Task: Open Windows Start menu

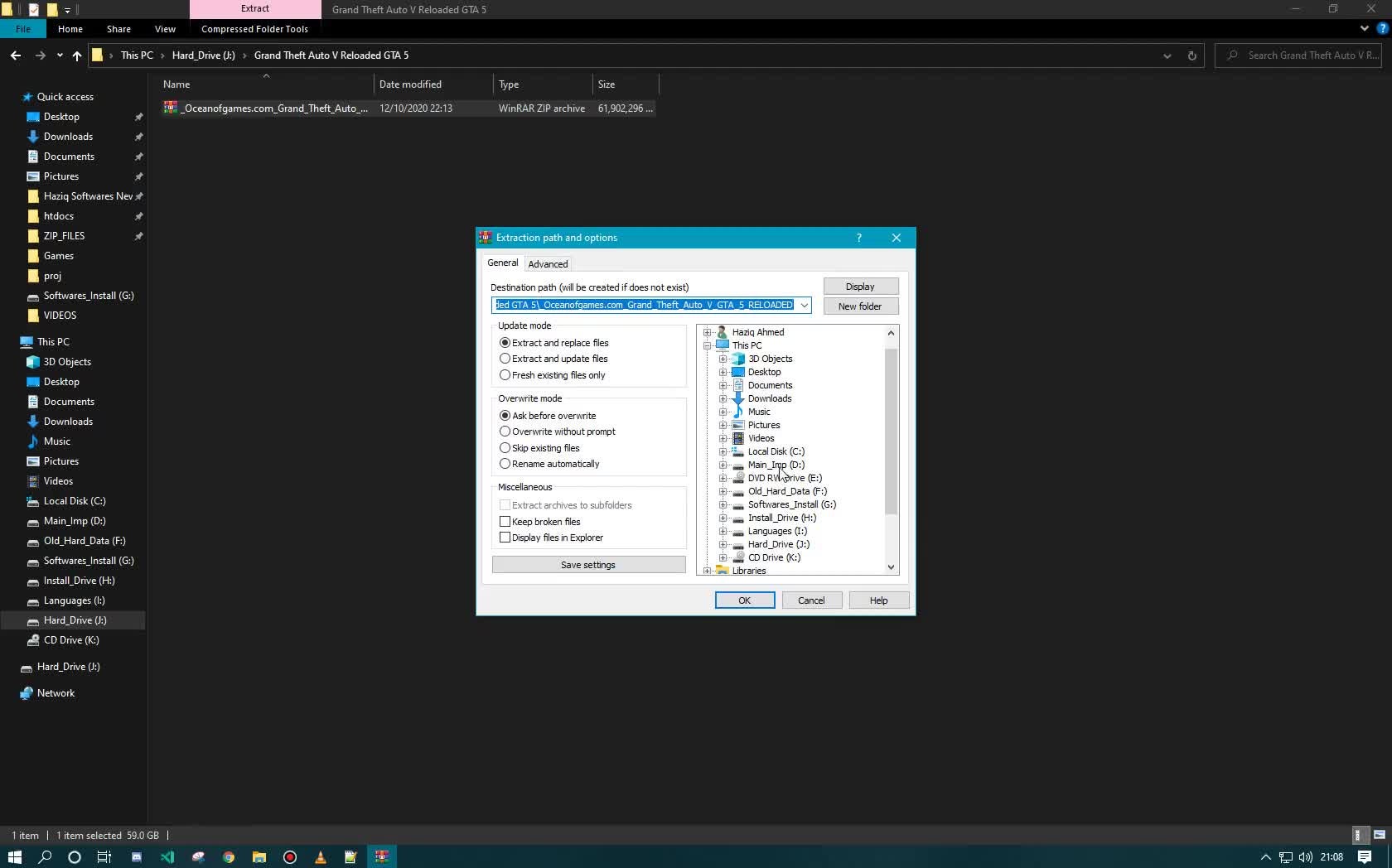Action: pyautogui.click(x=15, y=857)
